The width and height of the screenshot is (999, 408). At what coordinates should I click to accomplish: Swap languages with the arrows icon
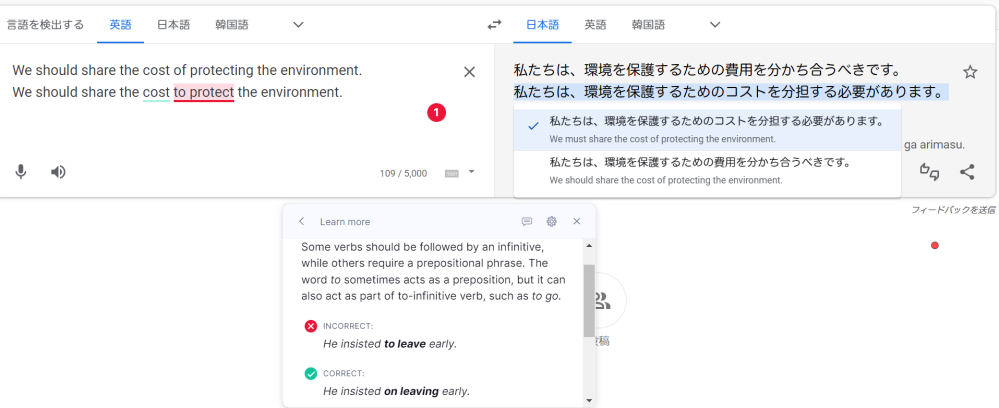point(494,25)
